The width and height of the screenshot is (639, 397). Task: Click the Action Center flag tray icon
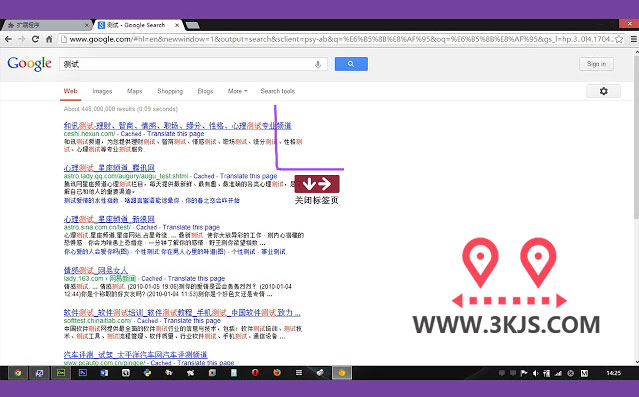(524, 373)
